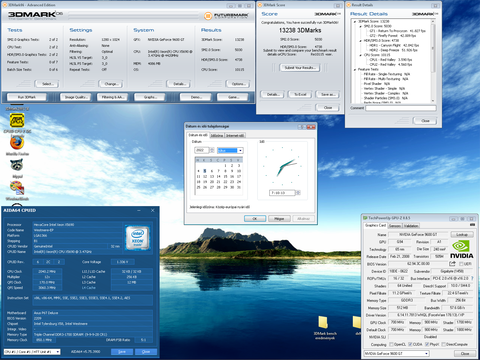Open the 3DMark bench desktop folder
This screenshot has height=360, width=480.
tap(323, 322)
